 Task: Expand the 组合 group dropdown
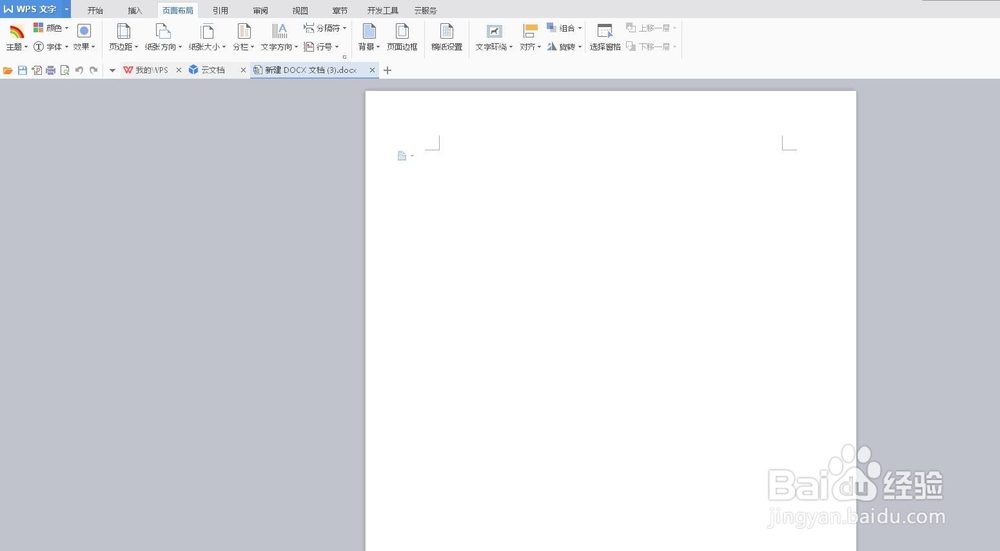pyautogui.click(x=580, y=28)
